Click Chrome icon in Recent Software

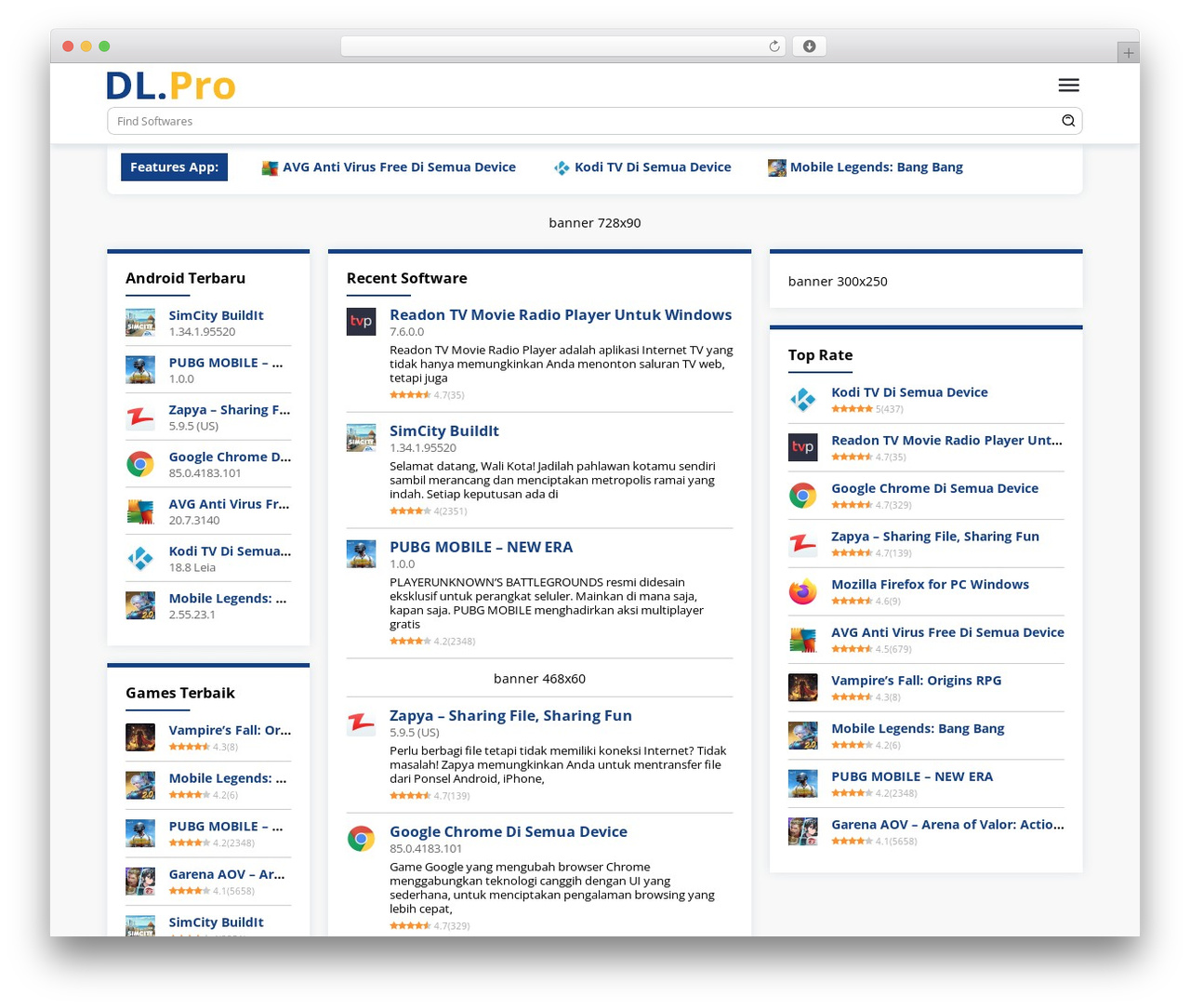361,839
